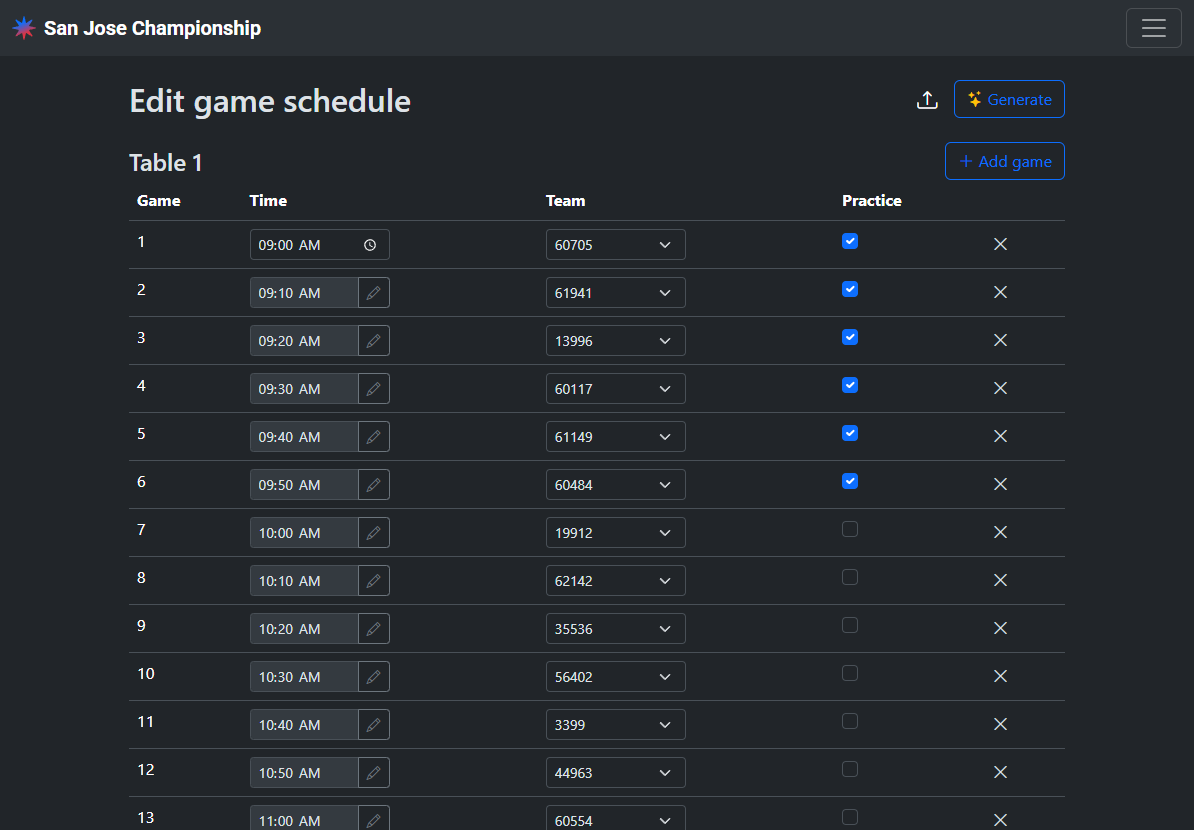
Task: Click pencil icon beside 10:40 AM time
Action: pyautogui.click(x=374, y=725)
